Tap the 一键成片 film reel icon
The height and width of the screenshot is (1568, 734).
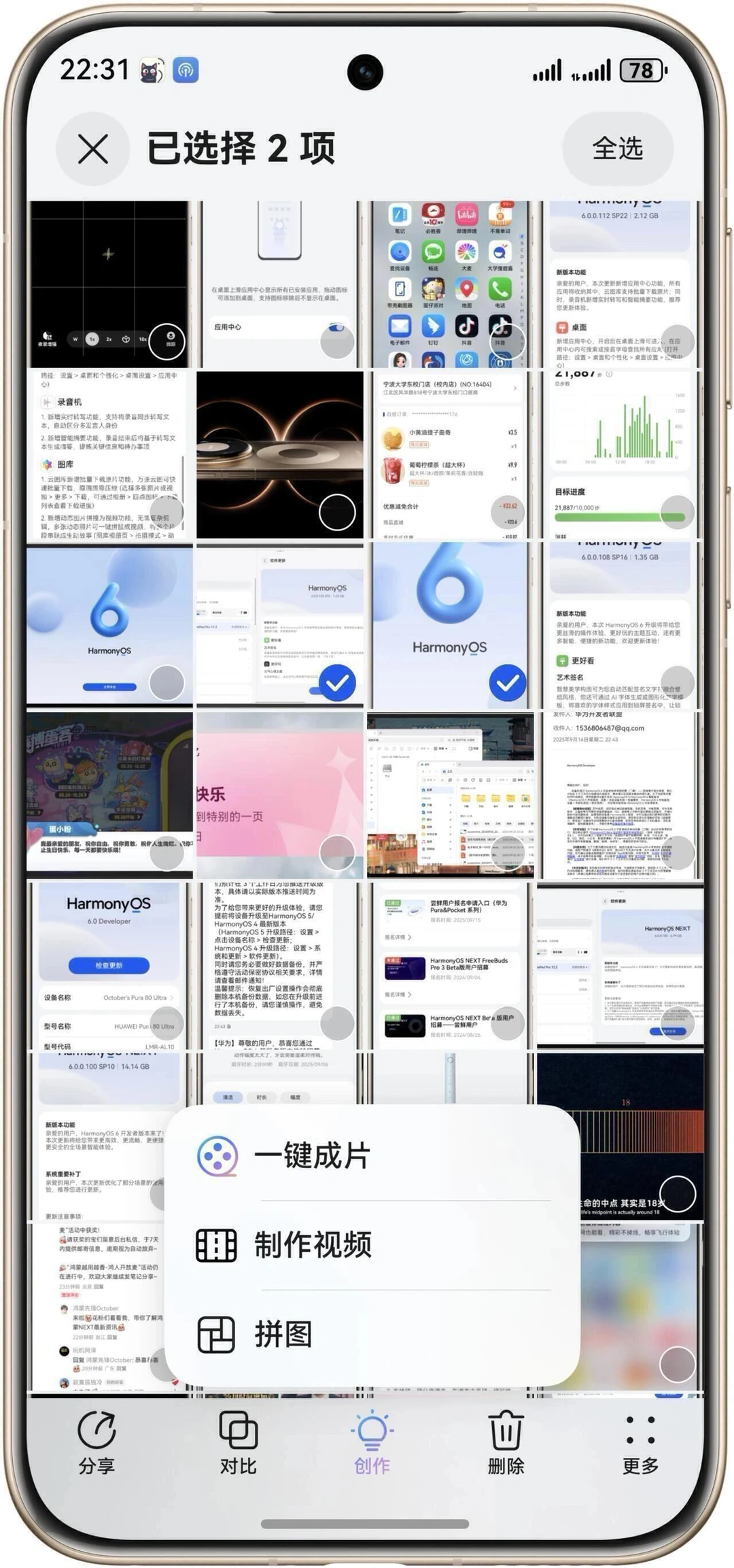click(217, 1156)
